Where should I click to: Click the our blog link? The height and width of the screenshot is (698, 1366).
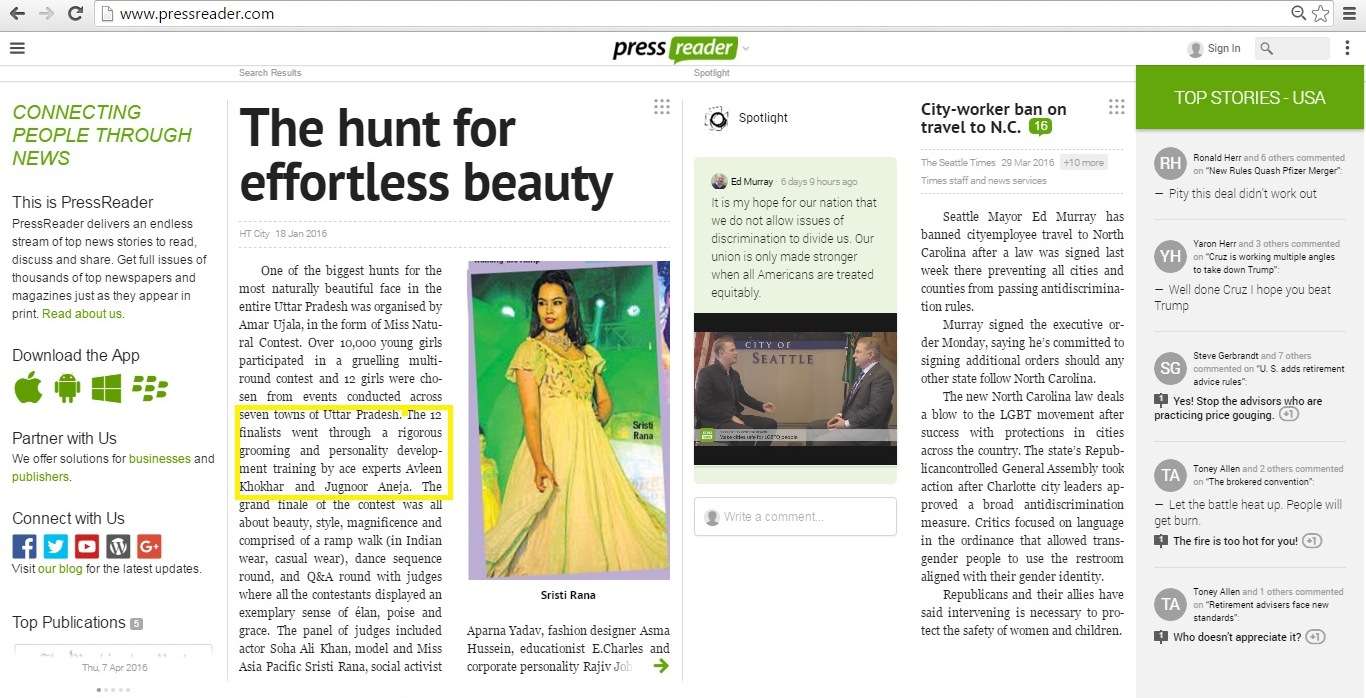point(60,569)
